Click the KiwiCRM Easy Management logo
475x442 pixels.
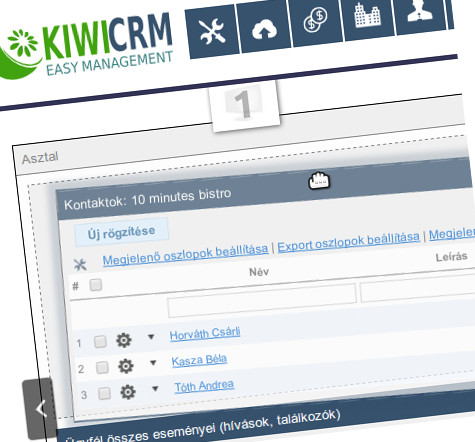[88, 47]
